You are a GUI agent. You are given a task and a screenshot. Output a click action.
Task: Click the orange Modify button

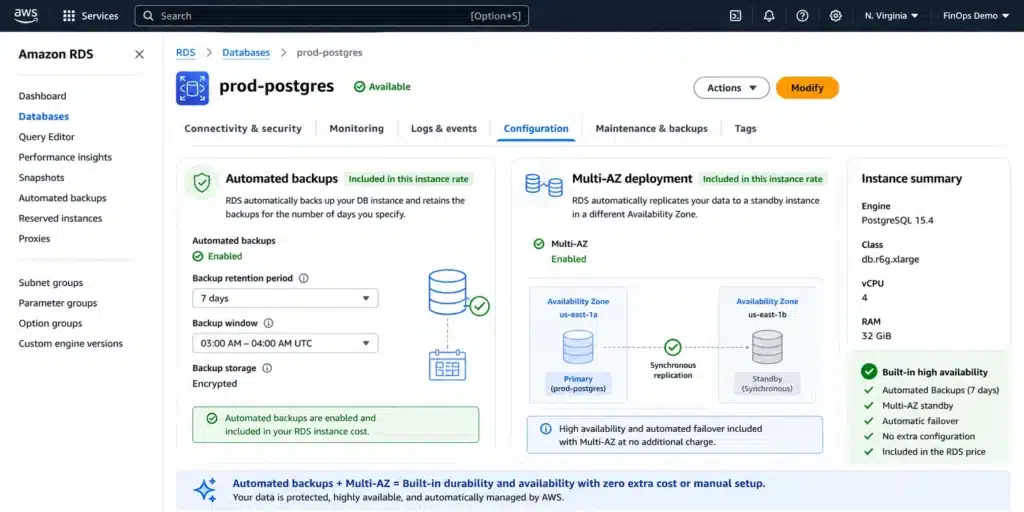click(x=807, y=88)
